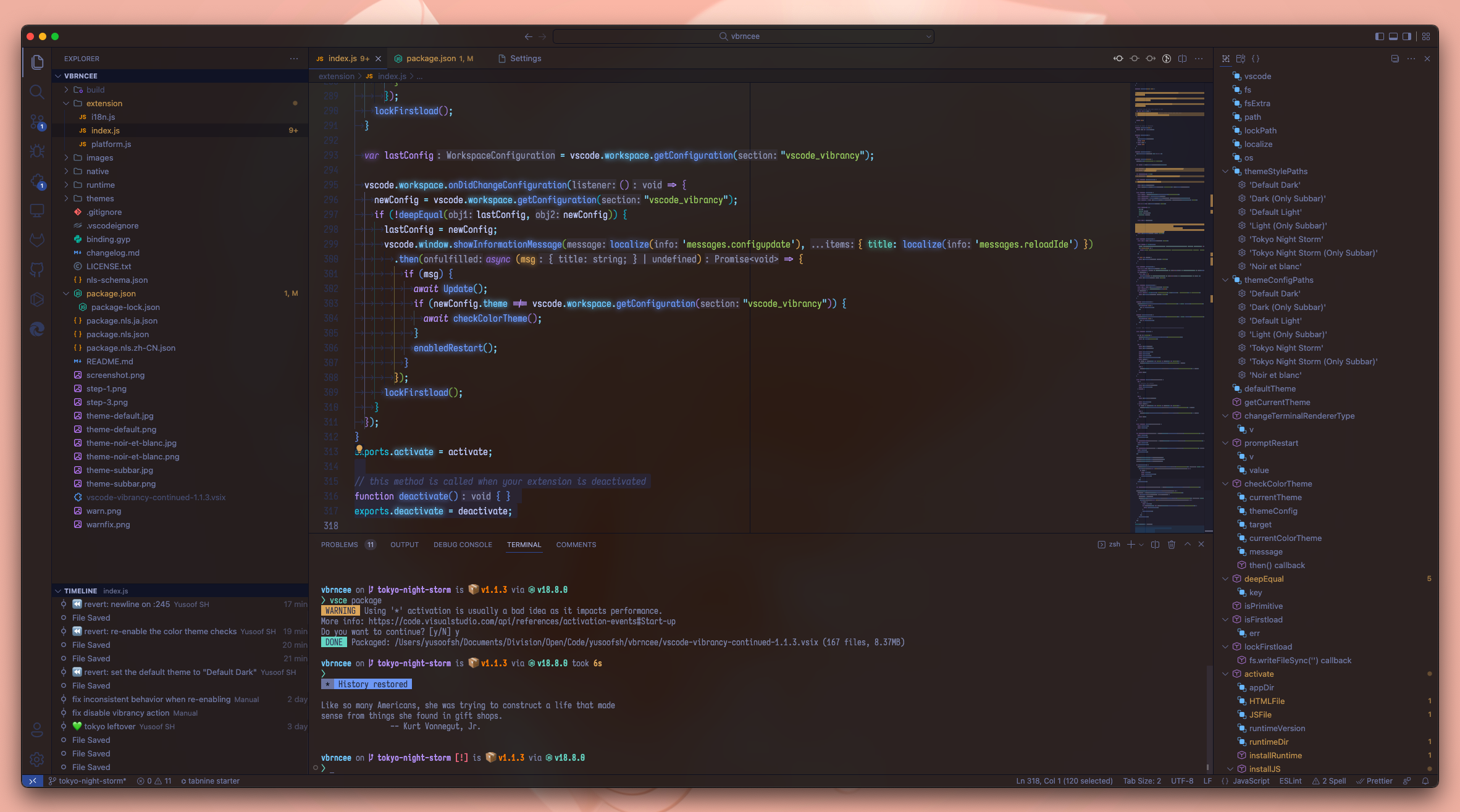Switch to the package.json tab
The width and height of the screenshot is (1460, 812).
(431, 59)
